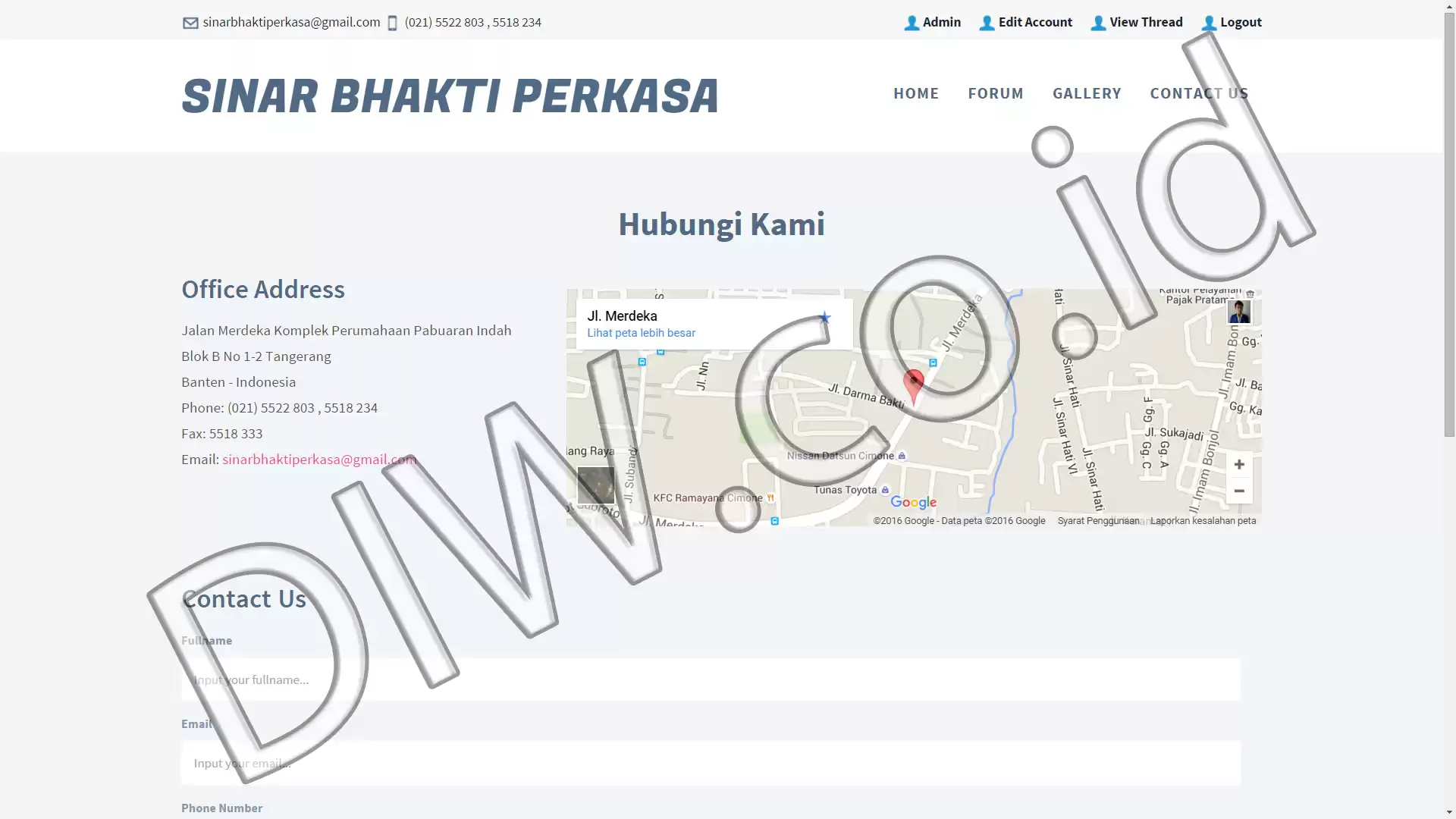Open the FORUM menu item
The width and height of the screenshot is (1456, 819).
click(x=996, y=93)
